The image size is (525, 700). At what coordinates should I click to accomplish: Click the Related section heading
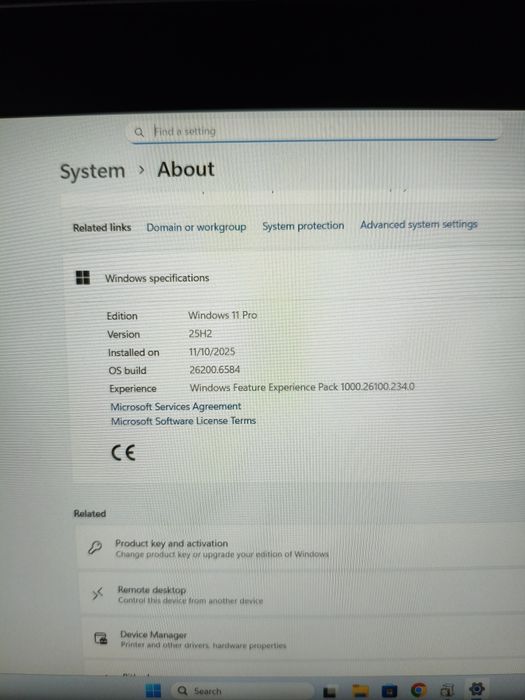coord(89,514)
